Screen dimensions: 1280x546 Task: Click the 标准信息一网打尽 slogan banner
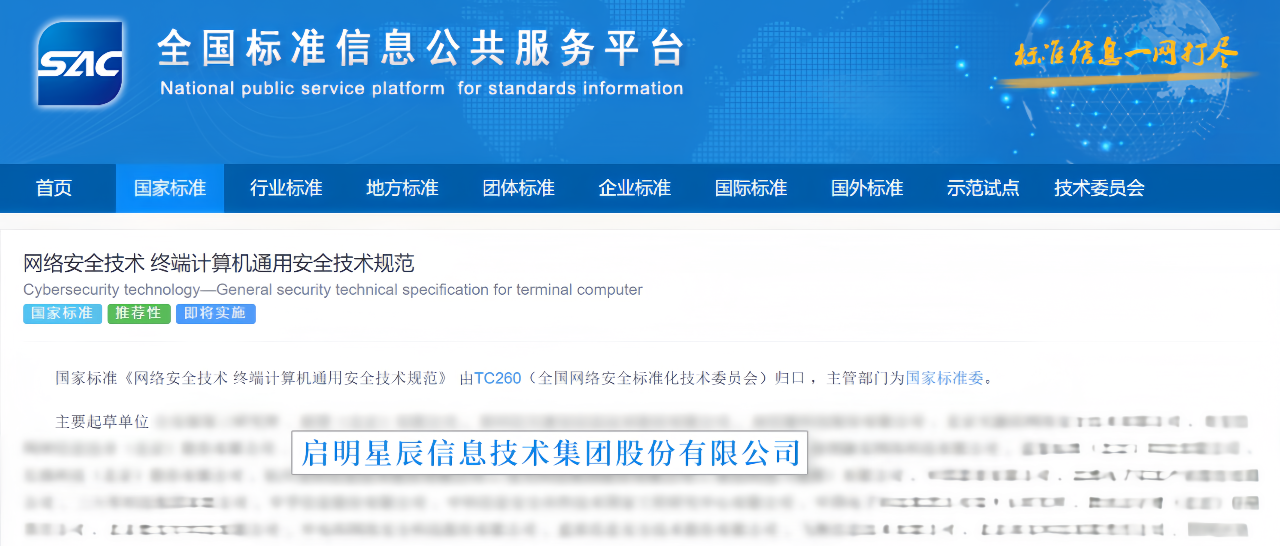(x=1127, y=56)
